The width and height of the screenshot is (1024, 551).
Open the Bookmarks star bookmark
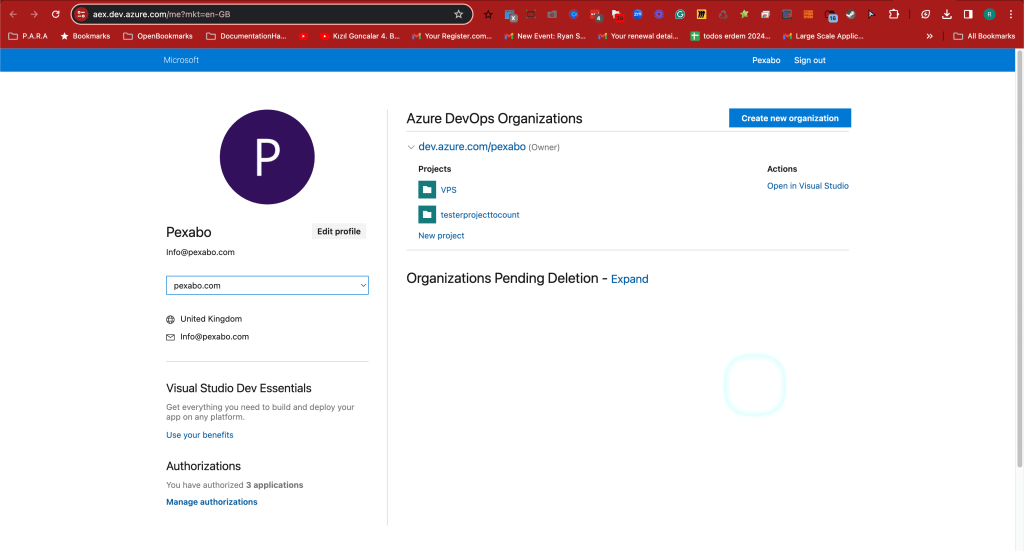[x=86, y=36]
